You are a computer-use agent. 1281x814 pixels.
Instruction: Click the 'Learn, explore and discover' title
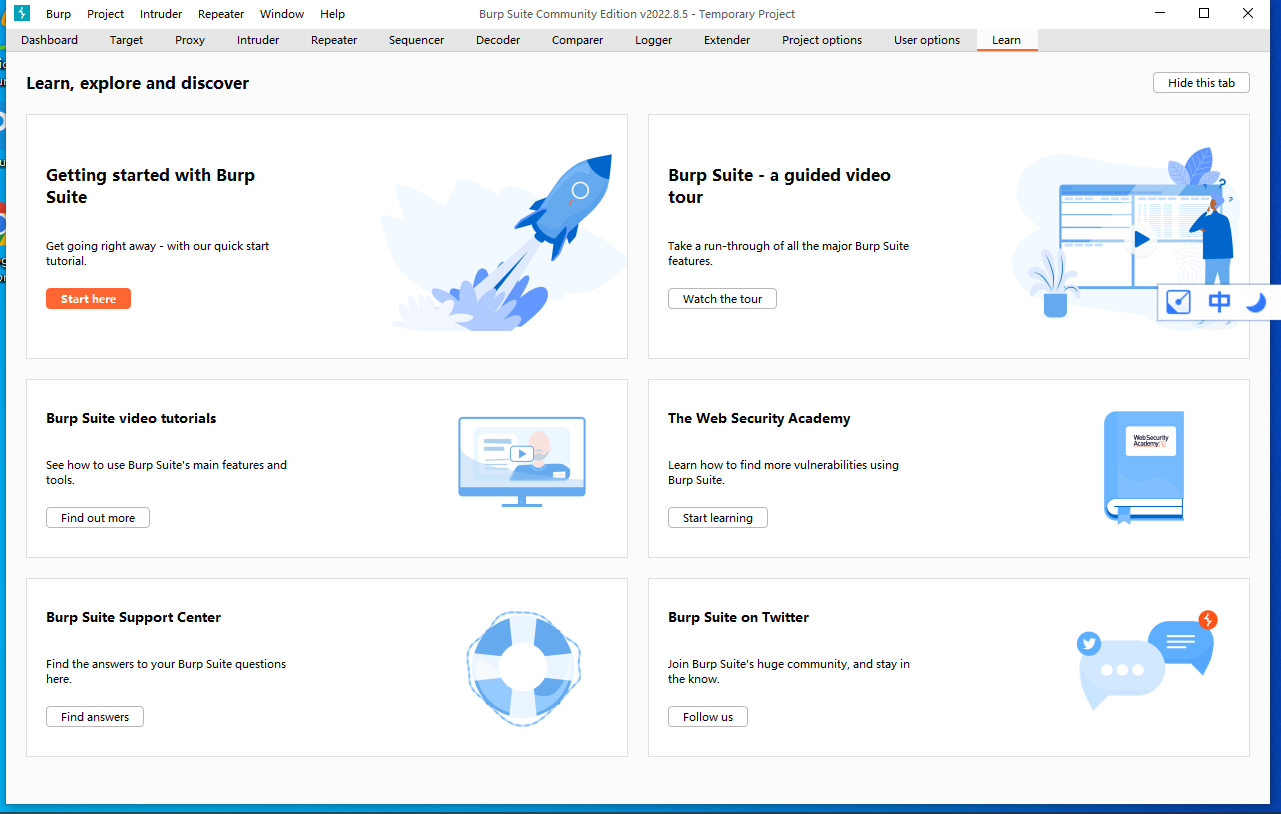(x=137, y=83)
